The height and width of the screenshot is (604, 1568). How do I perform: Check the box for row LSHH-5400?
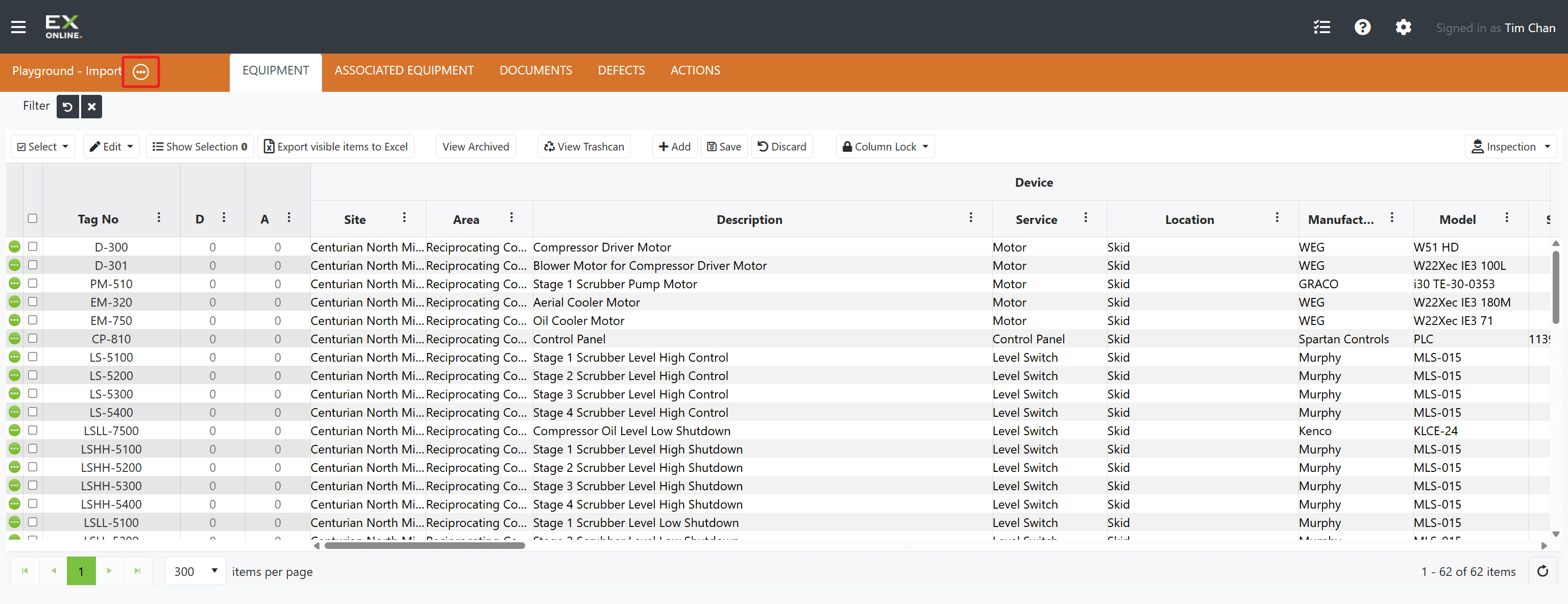tap(33, 504)
